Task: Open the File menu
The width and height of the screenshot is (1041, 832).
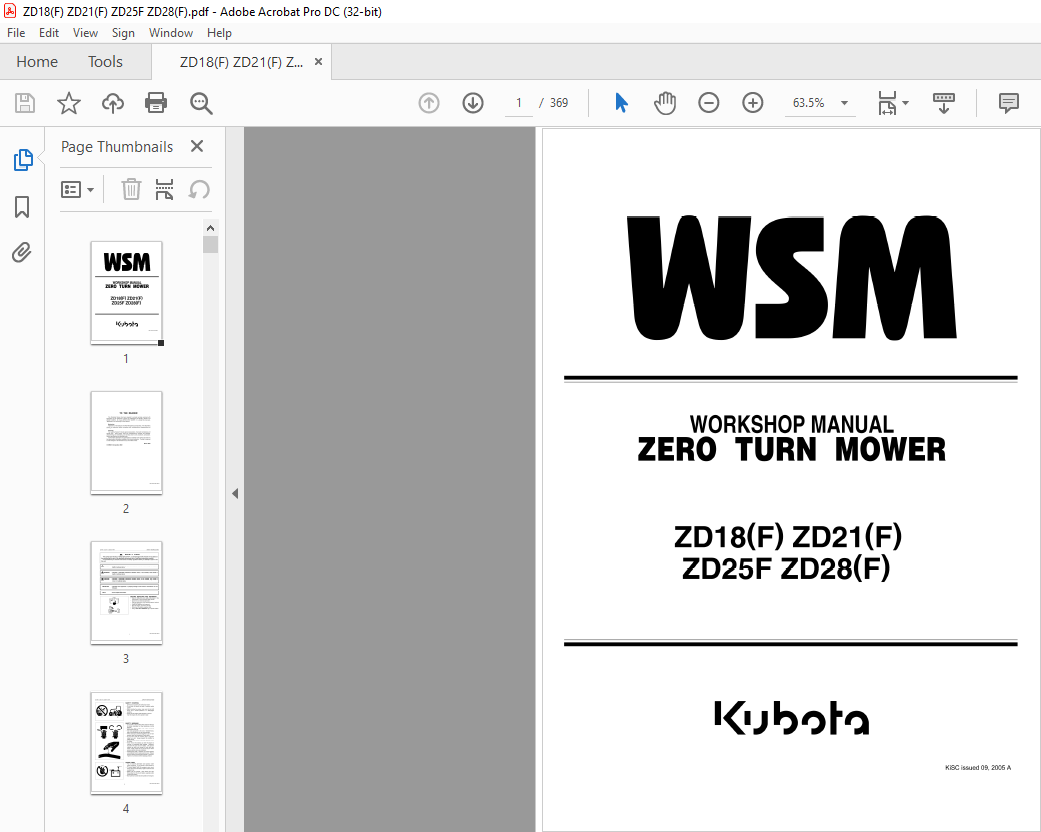Action: (16, 33)
